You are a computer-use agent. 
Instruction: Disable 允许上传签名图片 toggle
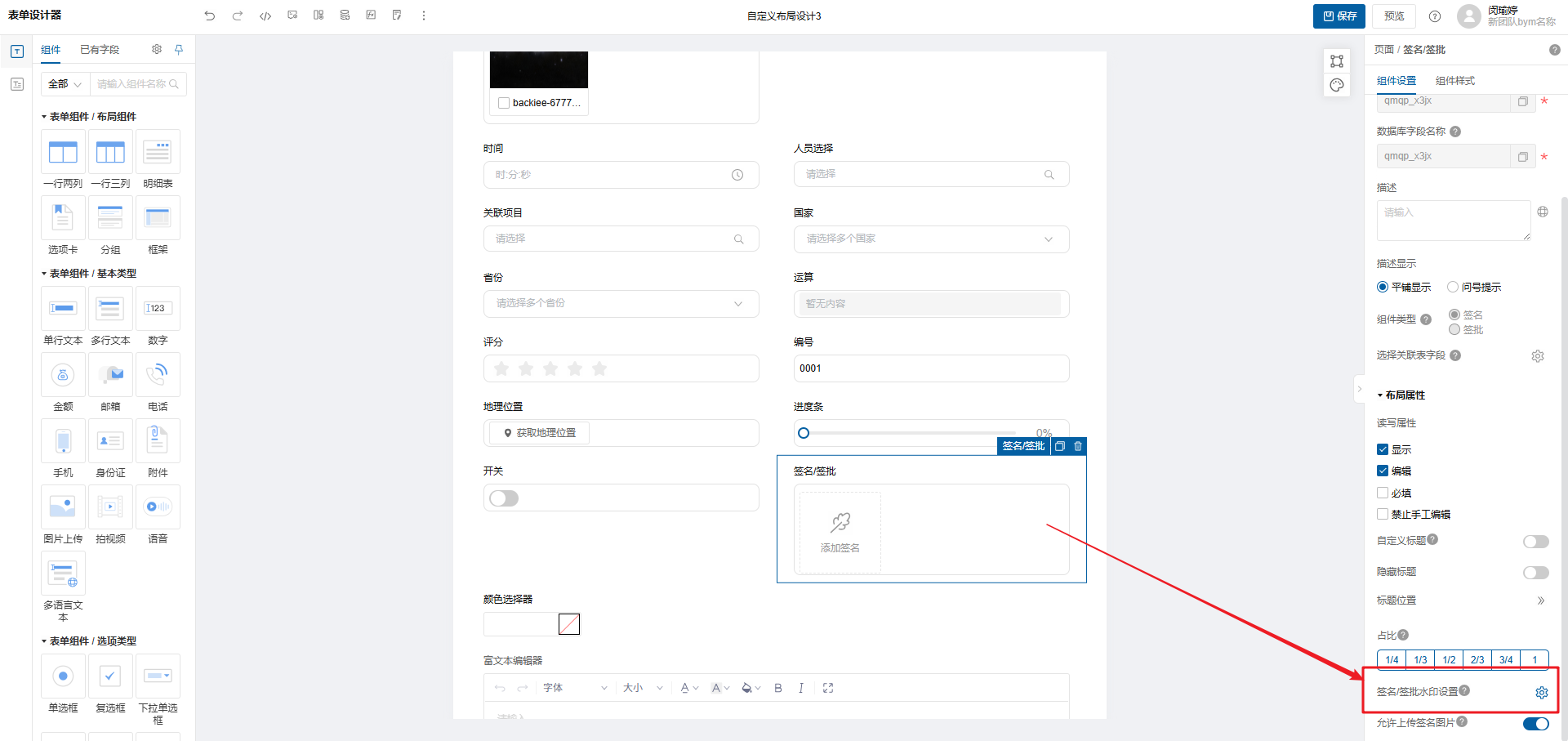click(1536, 724)
